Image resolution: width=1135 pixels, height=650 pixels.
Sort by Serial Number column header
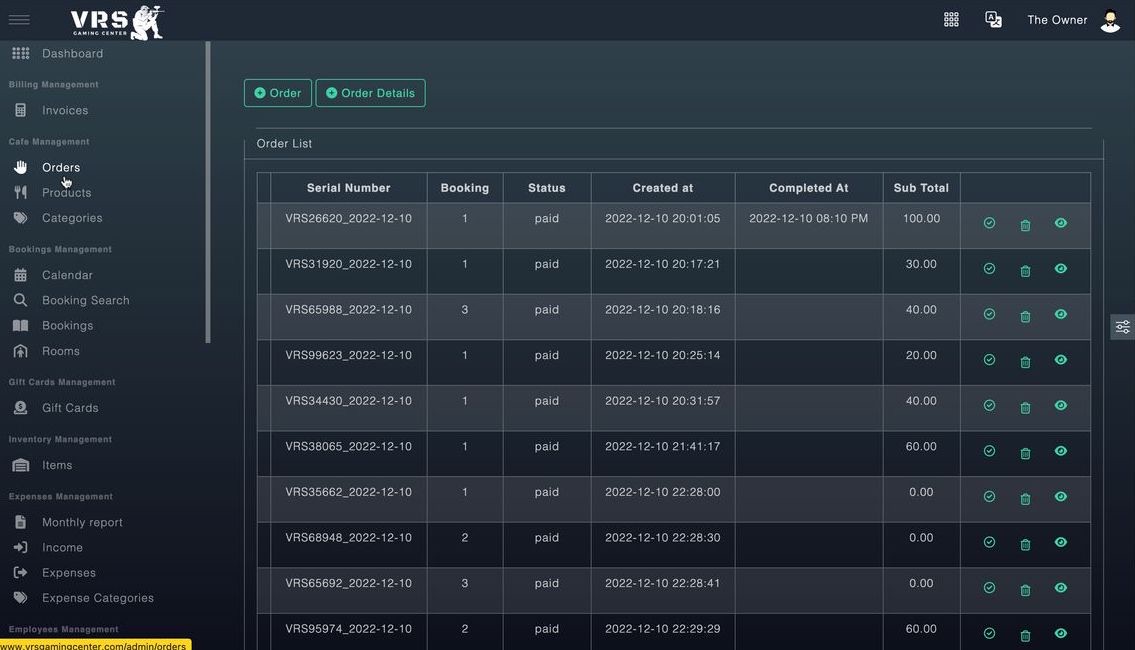[348, 187]
